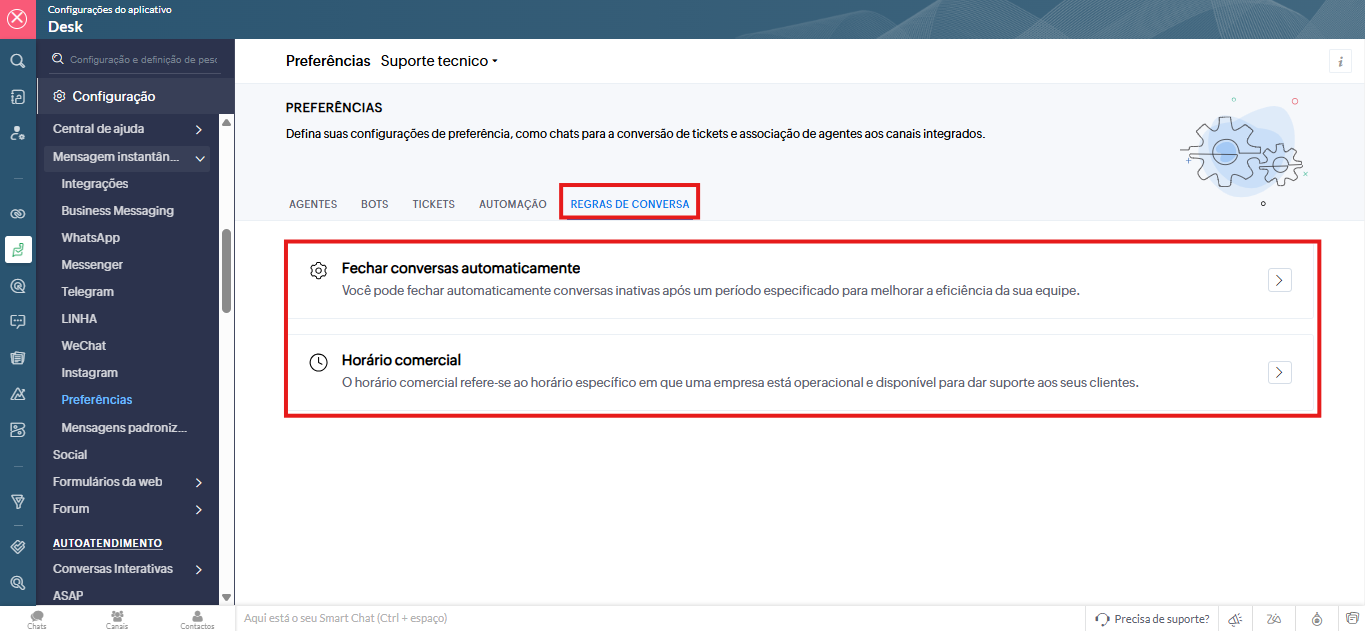
Task: Click the red close settings icon
Action: 17,19
